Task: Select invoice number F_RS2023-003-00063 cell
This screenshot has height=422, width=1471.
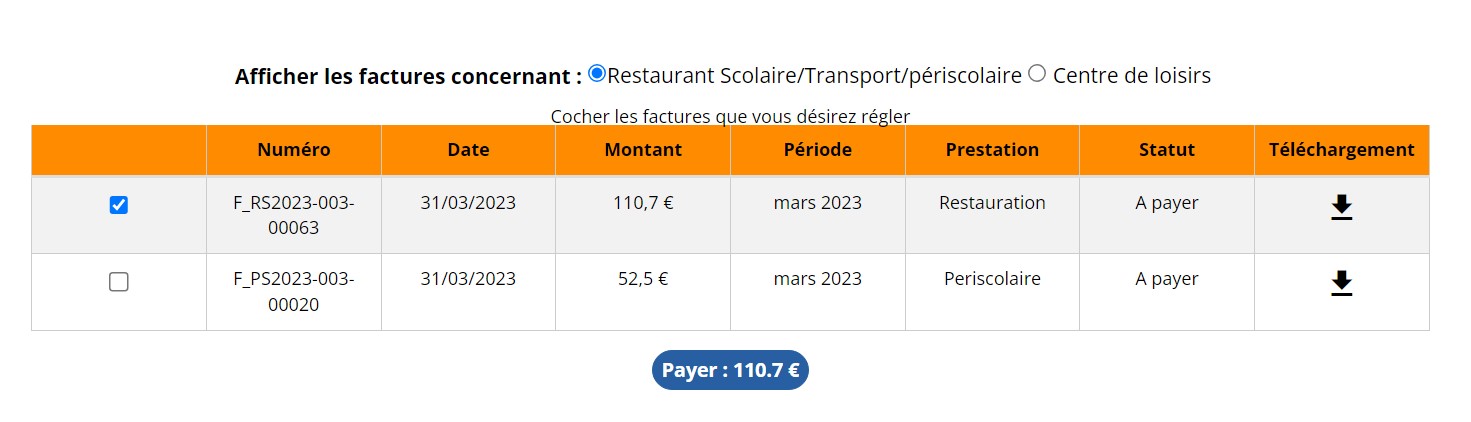Action: (293, 215)
